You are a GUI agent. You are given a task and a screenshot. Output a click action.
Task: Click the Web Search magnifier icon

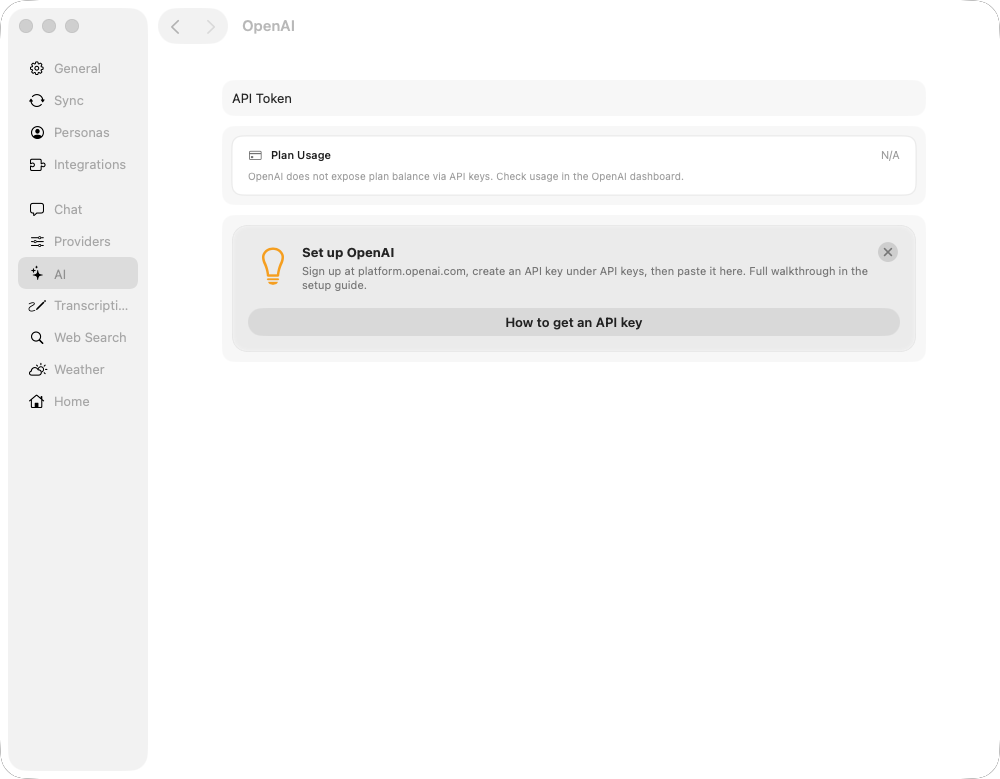[x=37, y=338]
